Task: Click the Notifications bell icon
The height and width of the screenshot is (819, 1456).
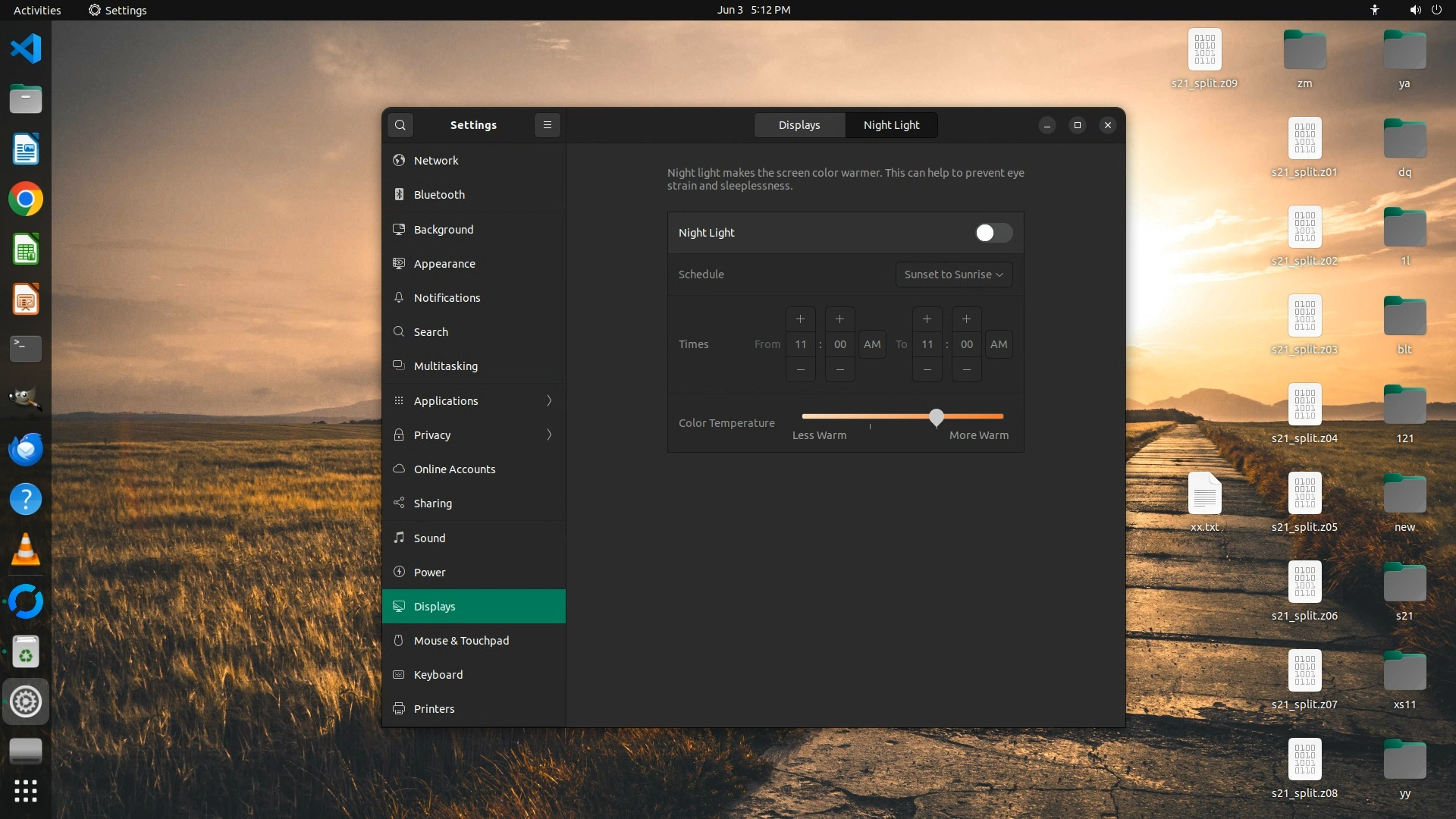Action: pos(399,298)
